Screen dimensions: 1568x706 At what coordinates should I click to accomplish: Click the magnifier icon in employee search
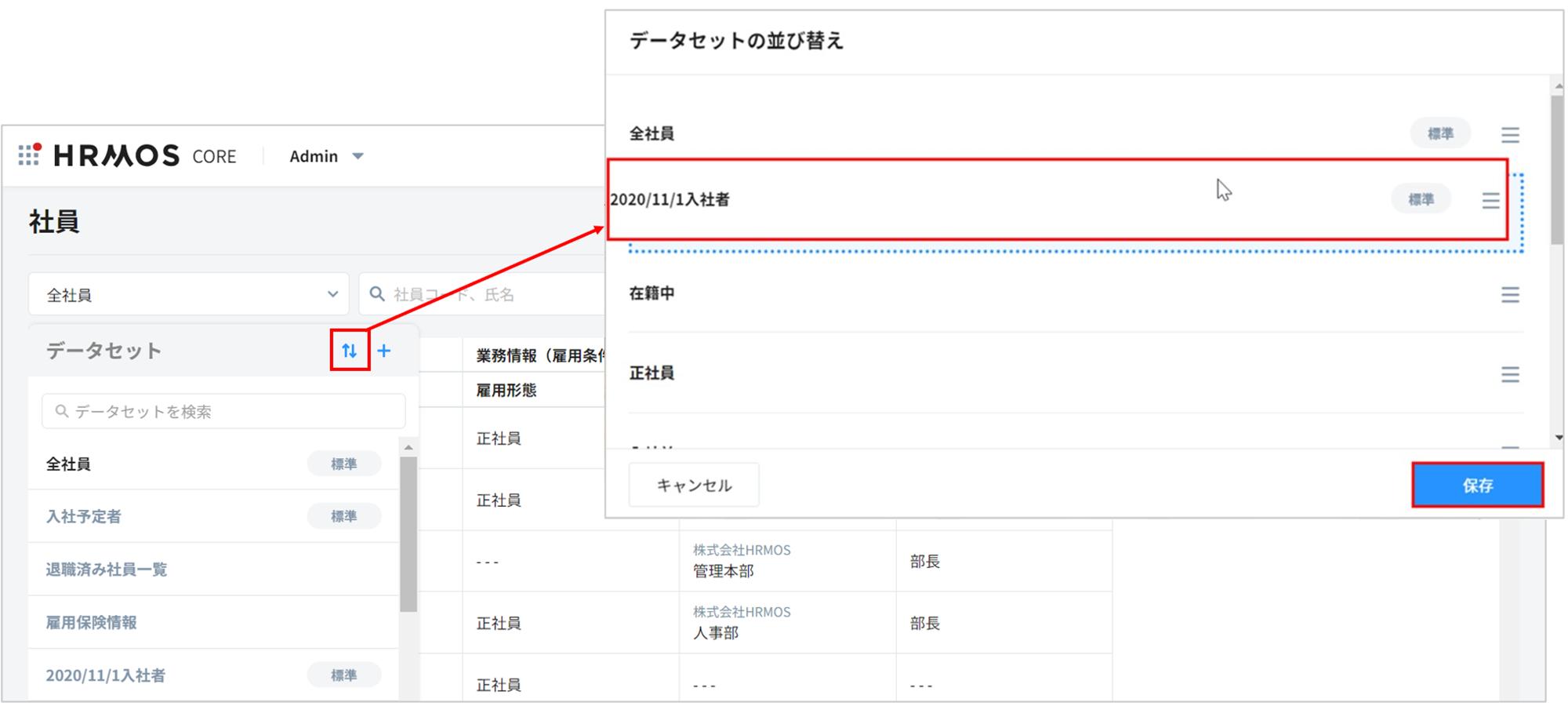tap(377, 294)
